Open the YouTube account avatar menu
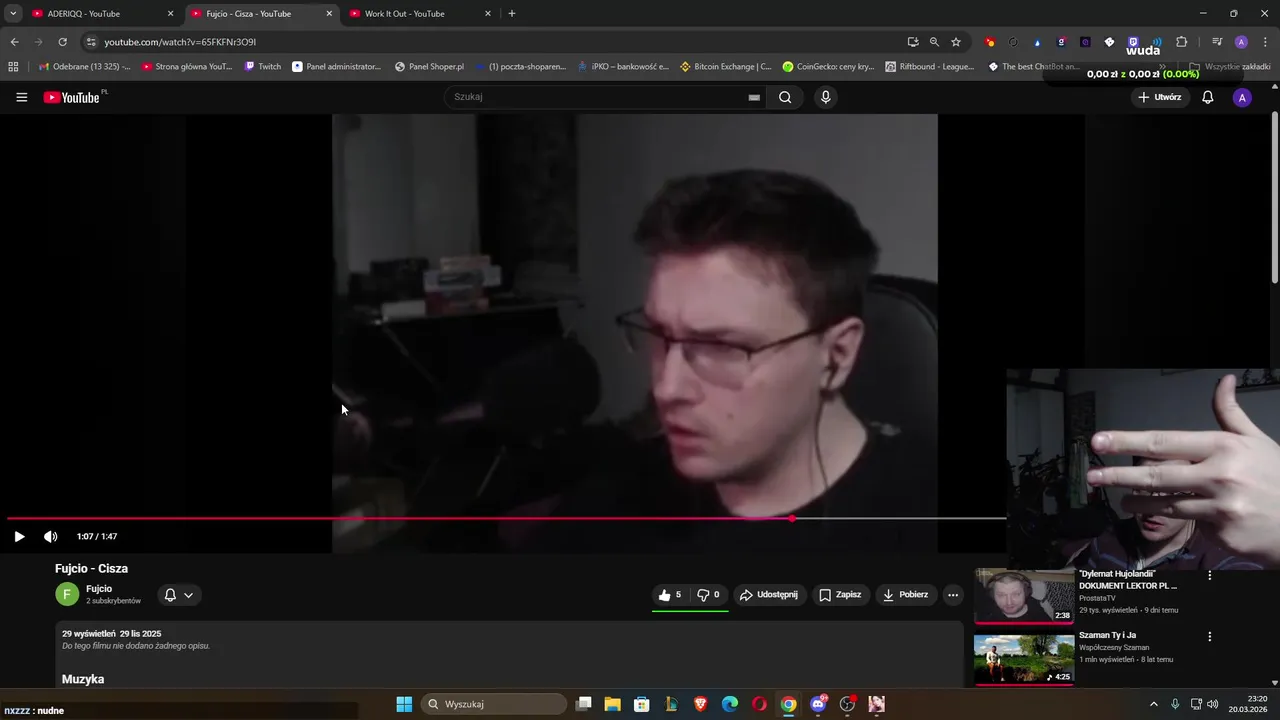 [x=1241, y=97]
